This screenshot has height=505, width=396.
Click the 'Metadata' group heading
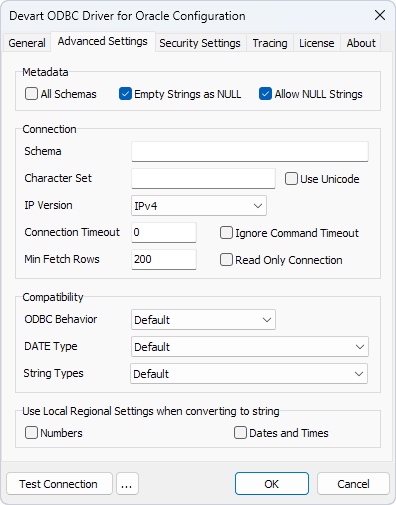(x=45, y=72)
